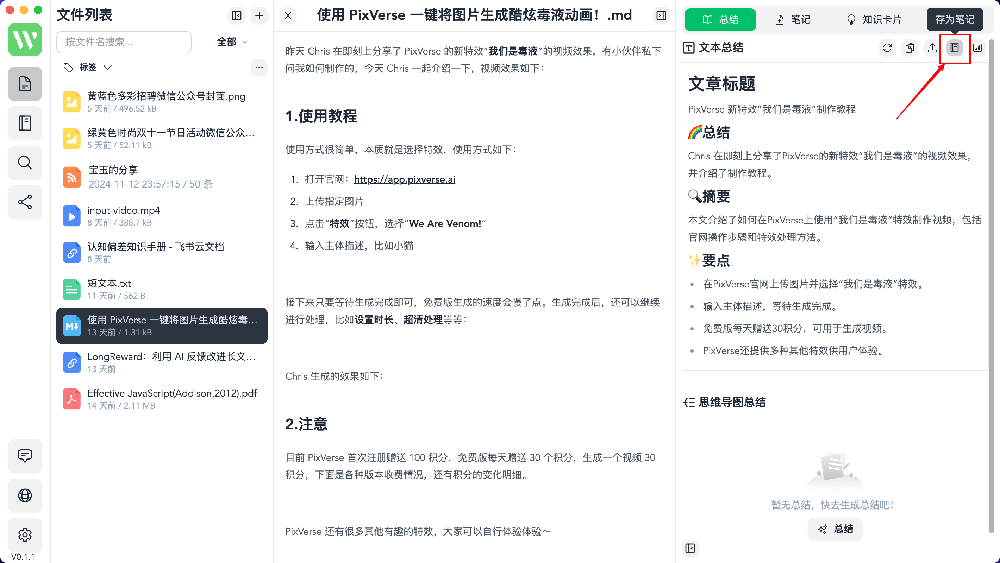Toggle the file list panel collapse icon

point(236,15)
